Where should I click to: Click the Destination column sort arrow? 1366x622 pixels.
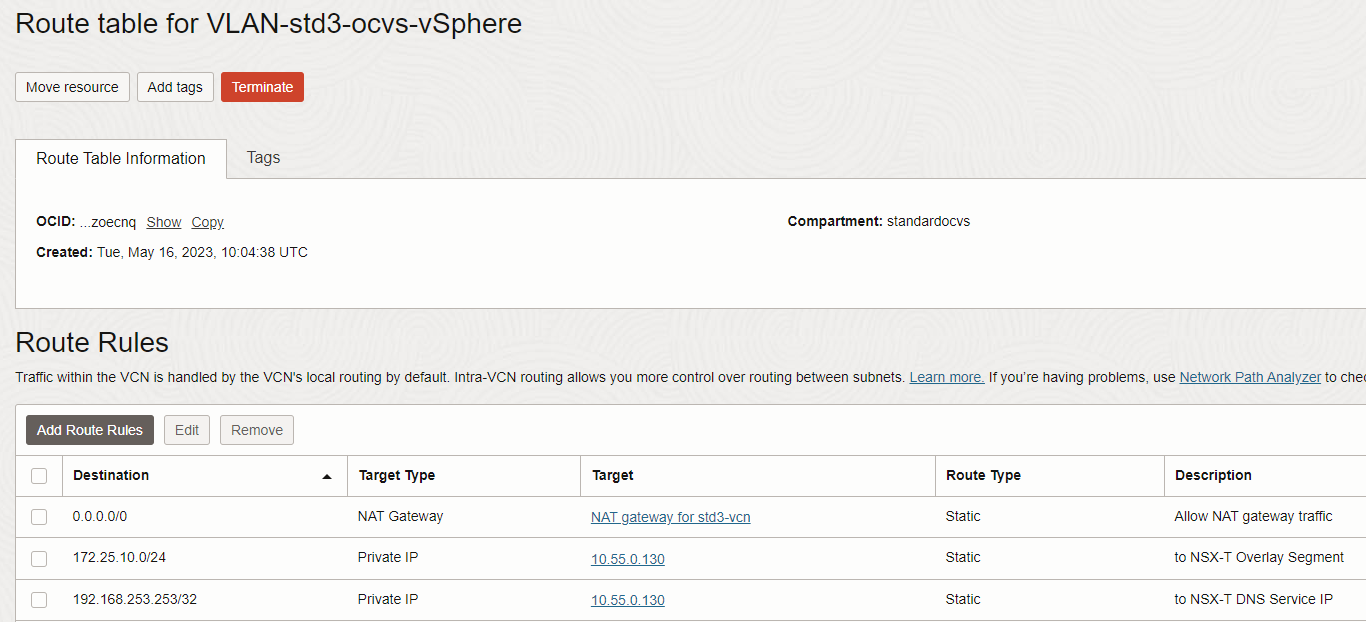pos(327,476)
